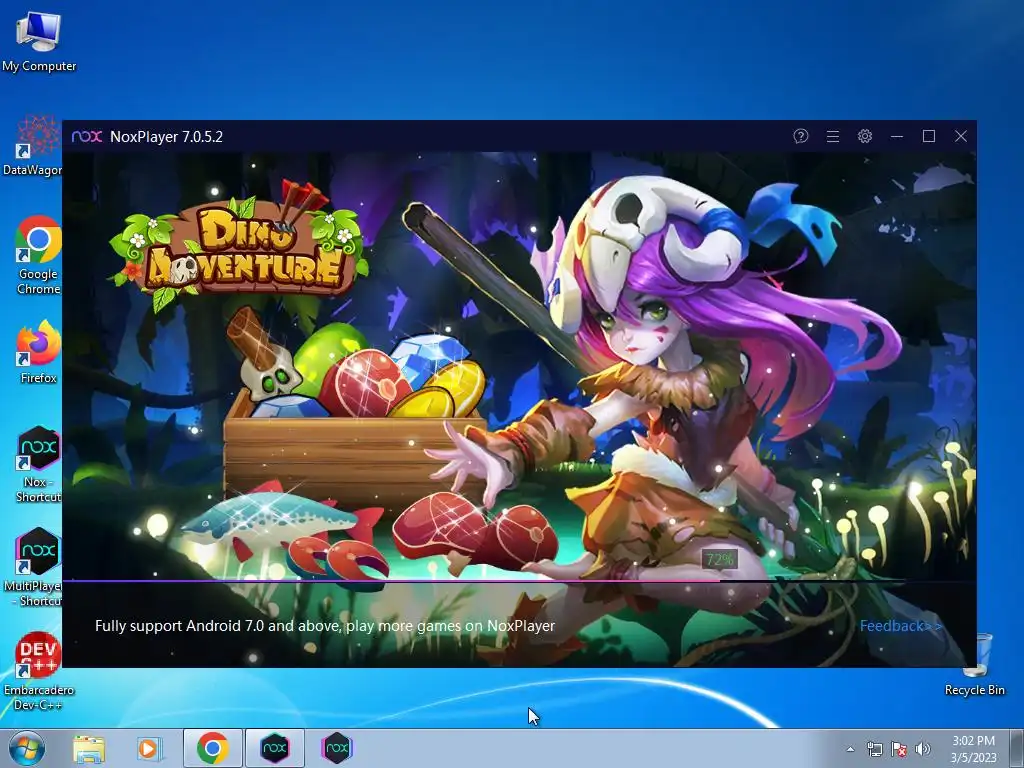
Task: Switch to Chrome in the taskbar
Action: click(213, 748)
